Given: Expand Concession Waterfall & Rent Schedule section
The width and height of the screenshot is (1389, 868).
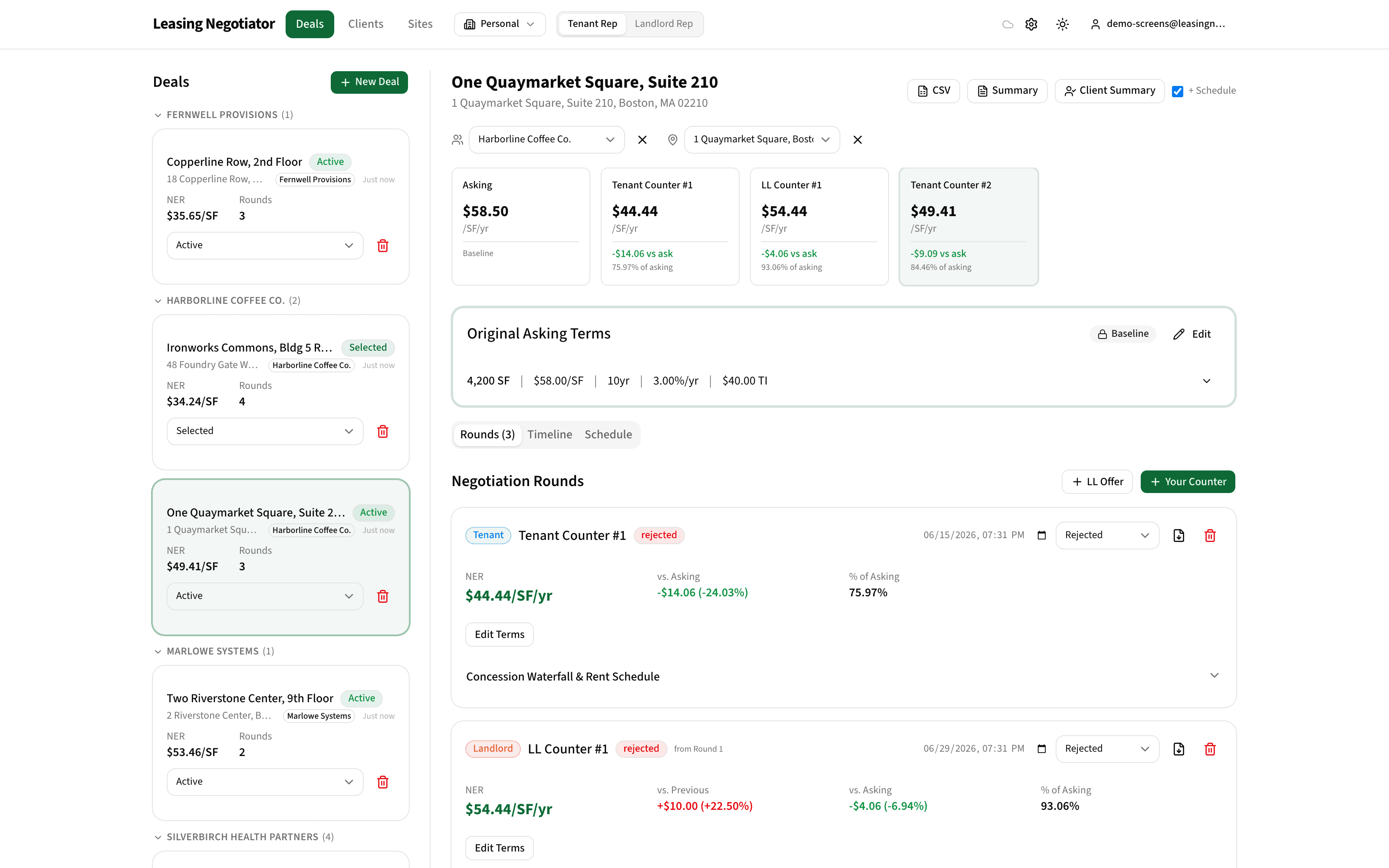Looking at the screenshot, I should pos(843,676).
